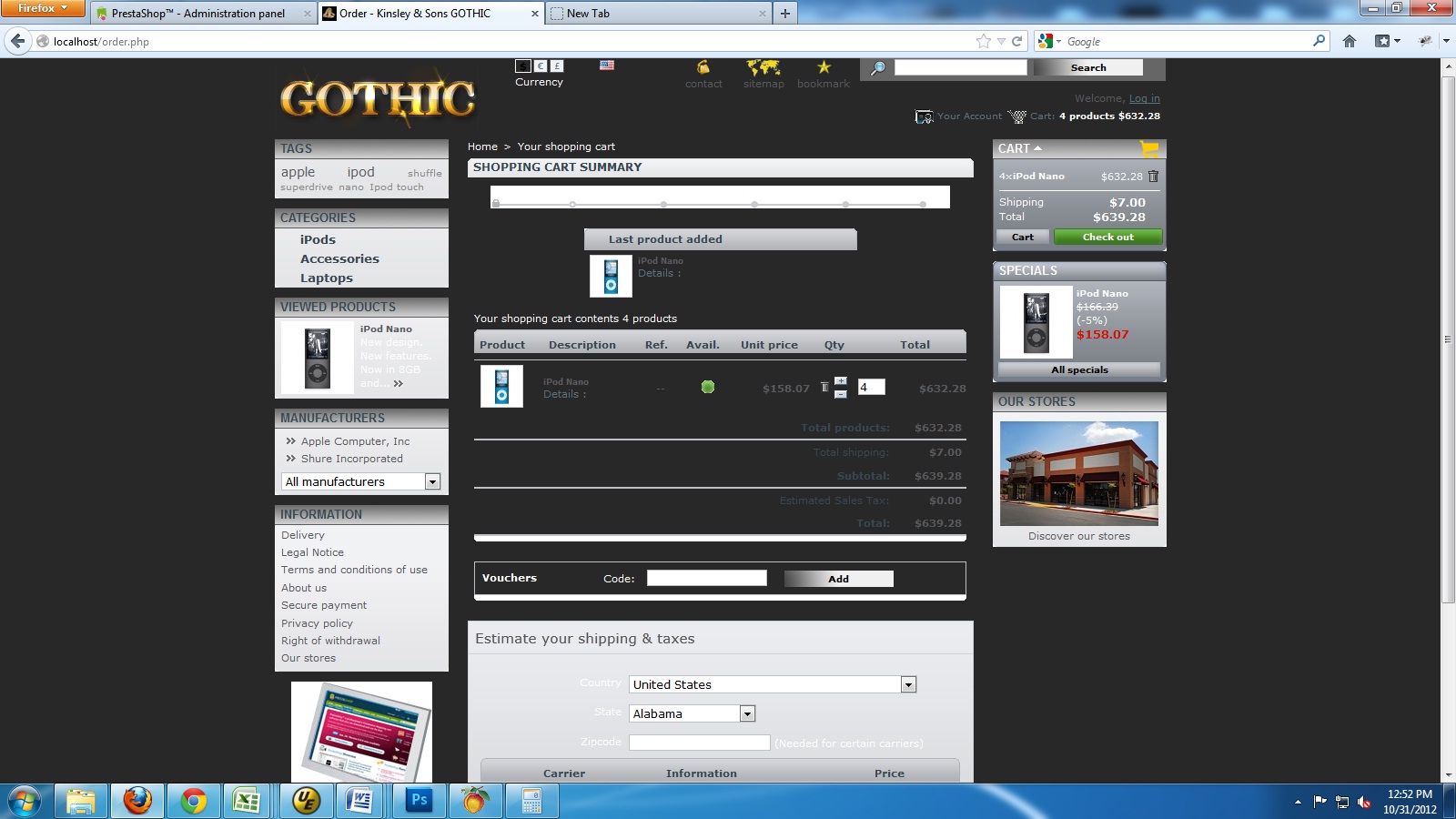Click the bookmark star icon
The image size is (1456, 819).
pyautogui.click(x=824, y=67)
